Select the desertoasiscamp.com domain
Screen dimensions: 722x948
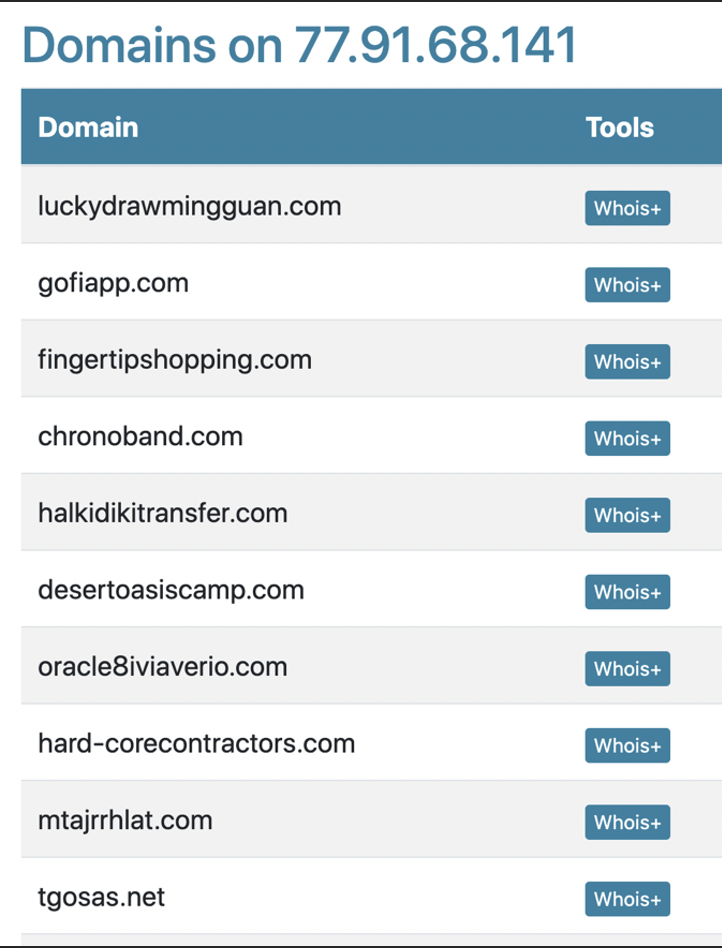point(171,591)
